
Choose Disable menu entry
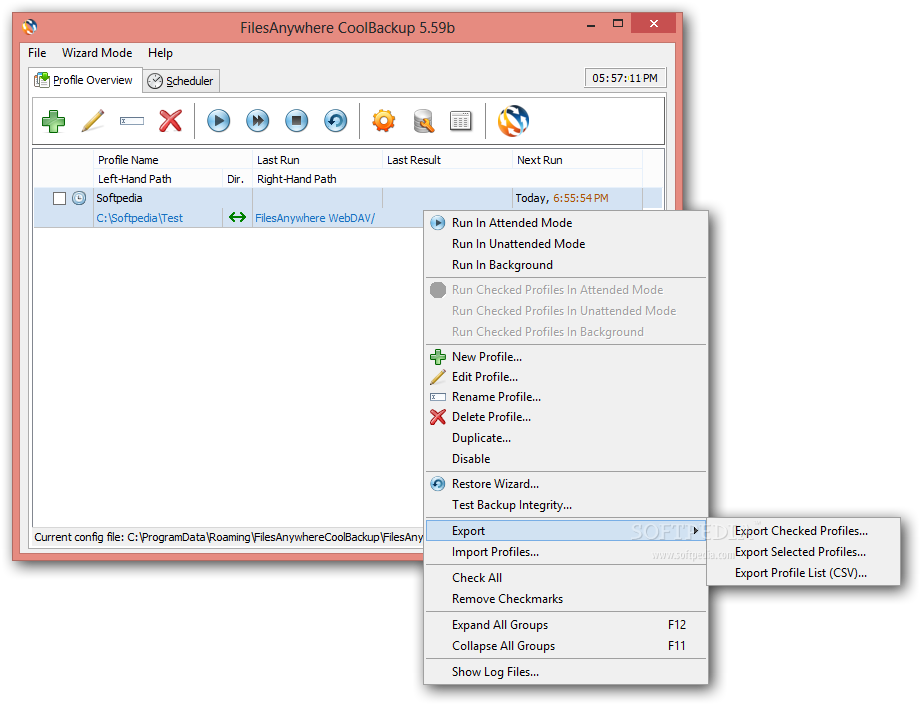click(x=566, y=459)
